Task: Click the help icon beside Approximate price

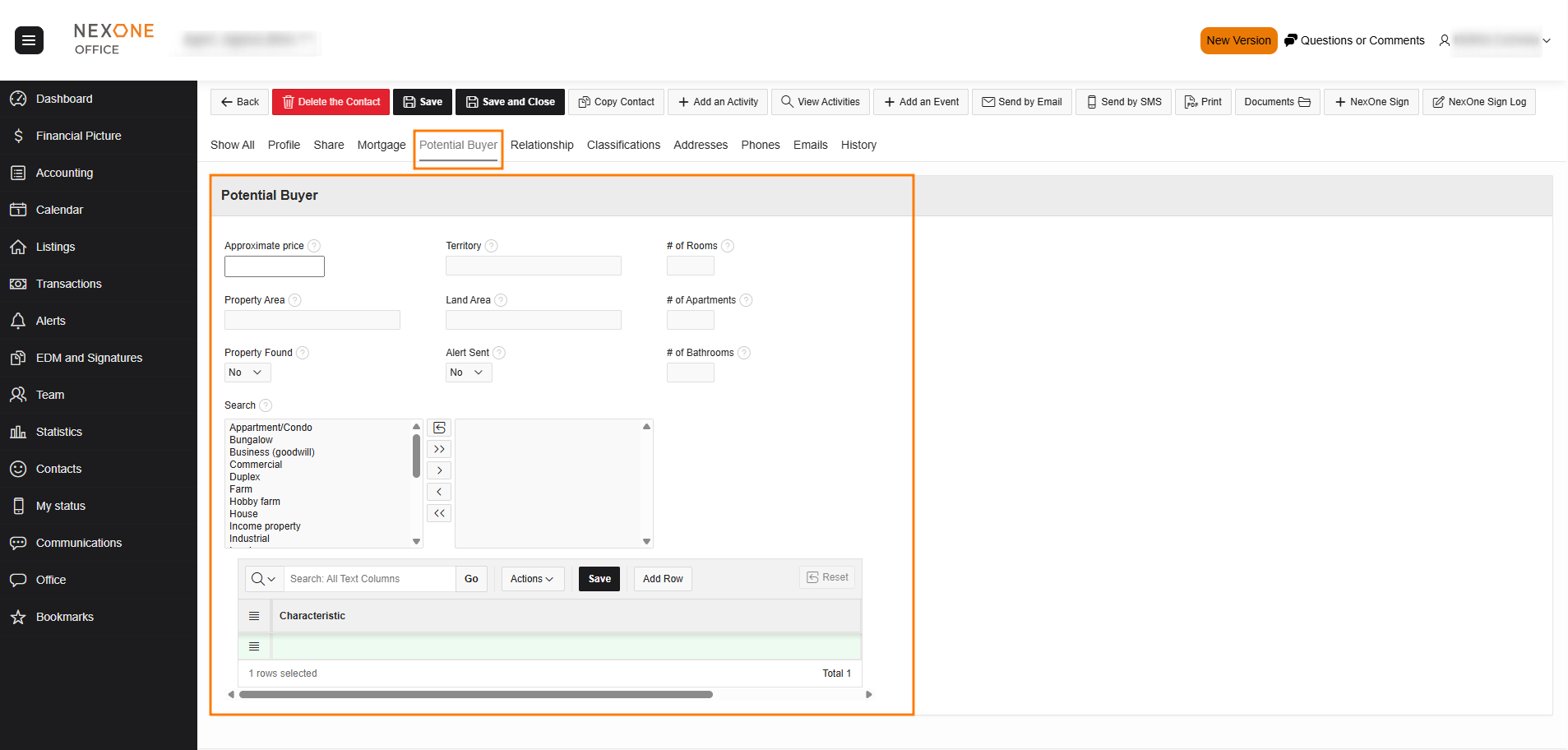Action: click(314, 246)
